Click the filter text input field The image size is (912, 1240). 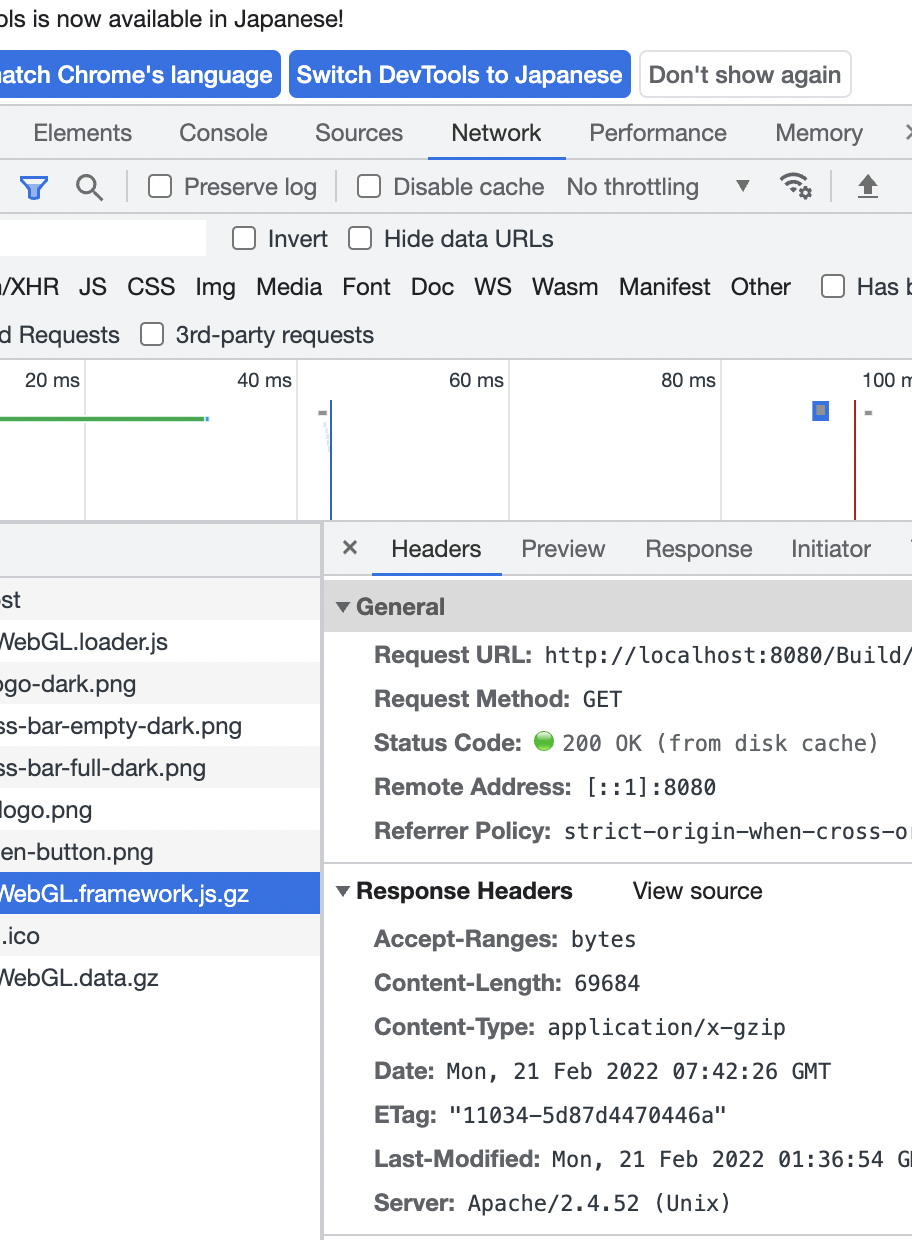[x=102, y=238]
